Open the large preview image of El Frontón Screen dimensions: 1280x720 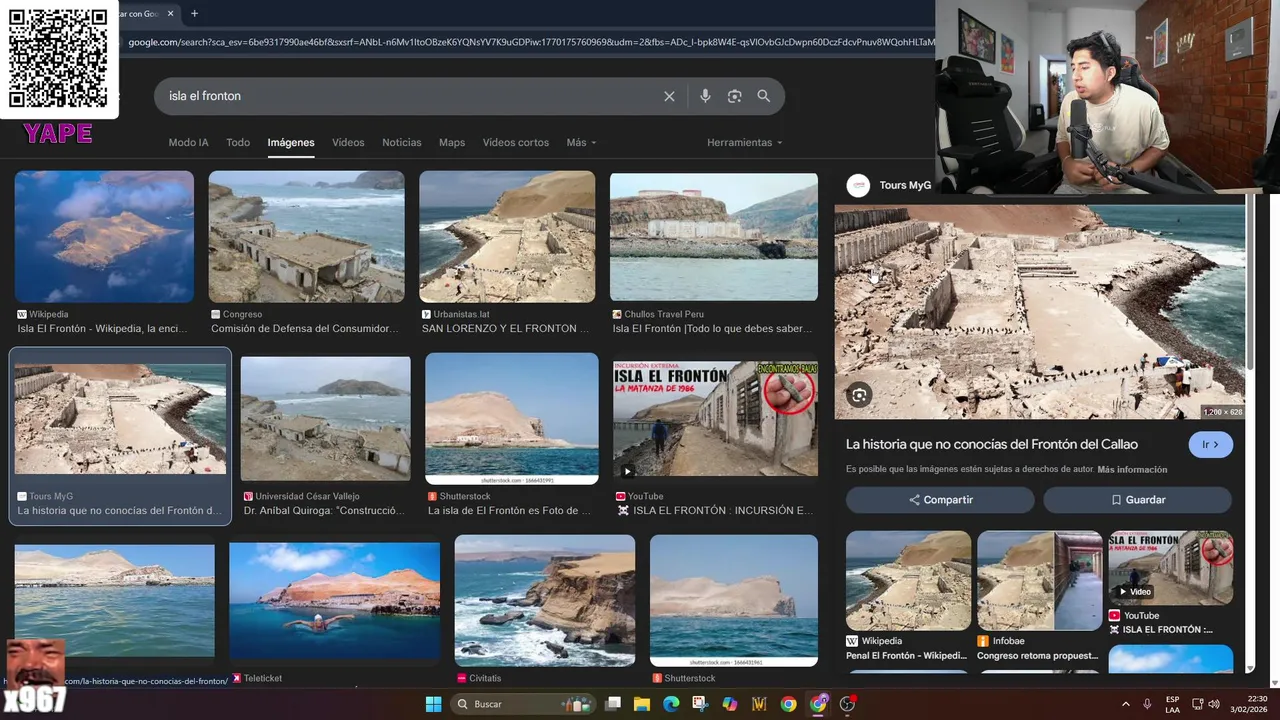coord(1040,312)
